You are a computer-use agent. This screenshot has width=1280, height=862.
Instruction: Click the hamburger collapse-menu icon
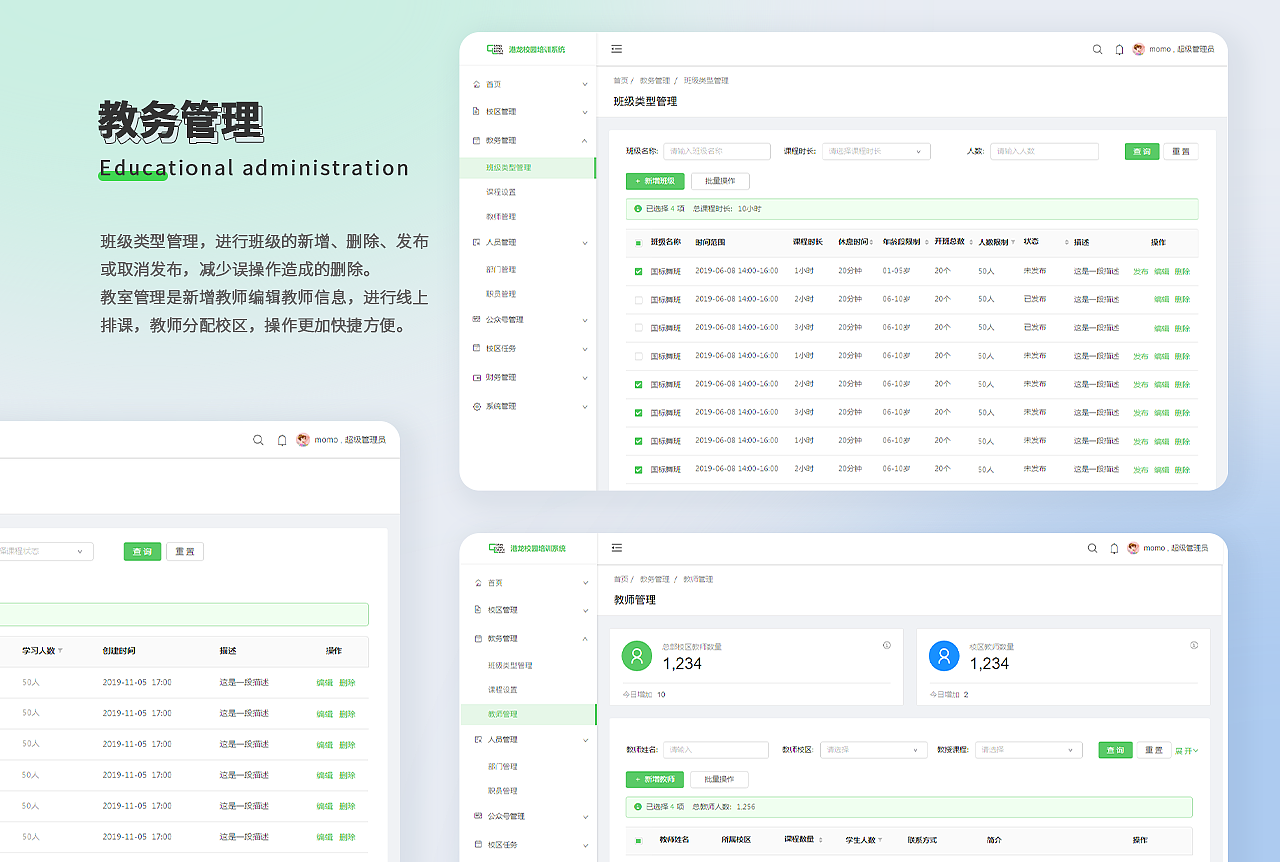(617, 48)
